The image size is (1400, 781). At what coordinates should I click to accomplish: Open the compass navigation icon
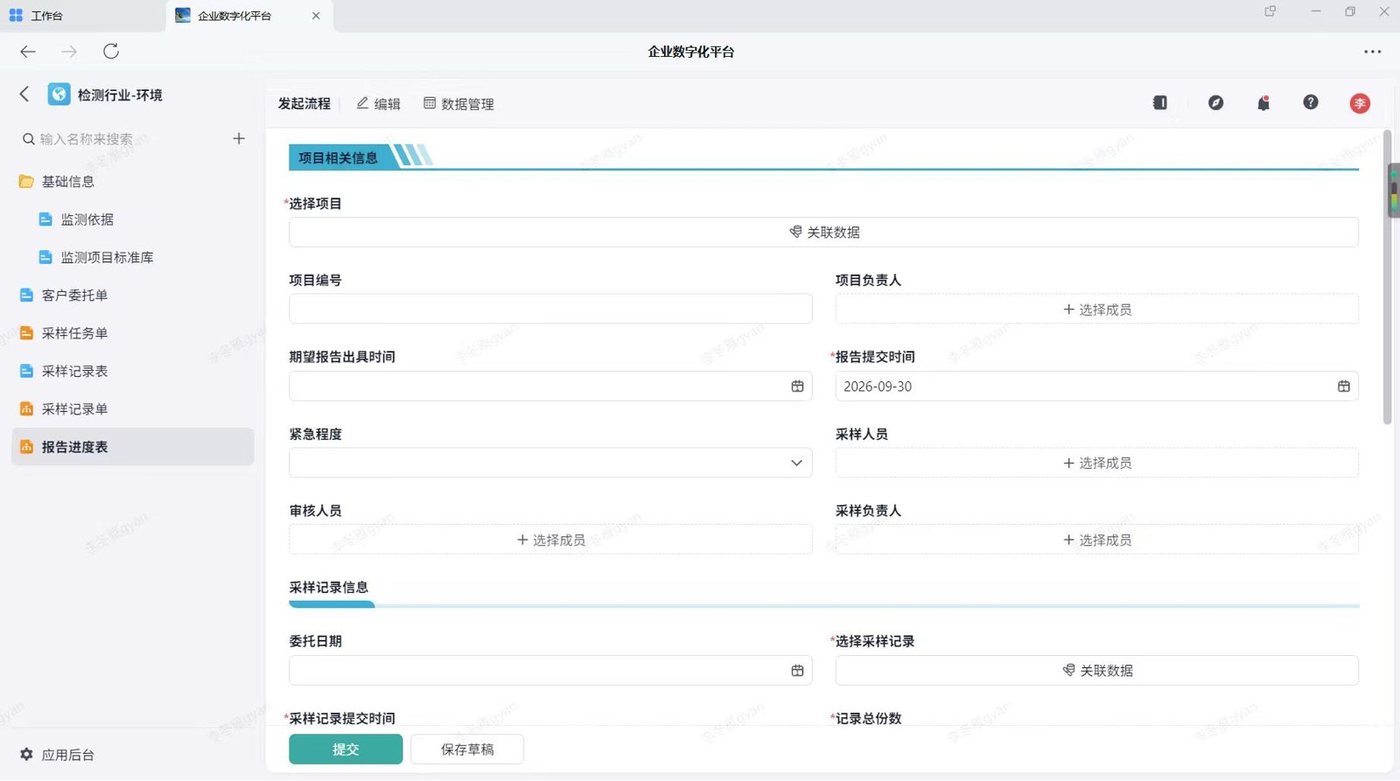1216,103
